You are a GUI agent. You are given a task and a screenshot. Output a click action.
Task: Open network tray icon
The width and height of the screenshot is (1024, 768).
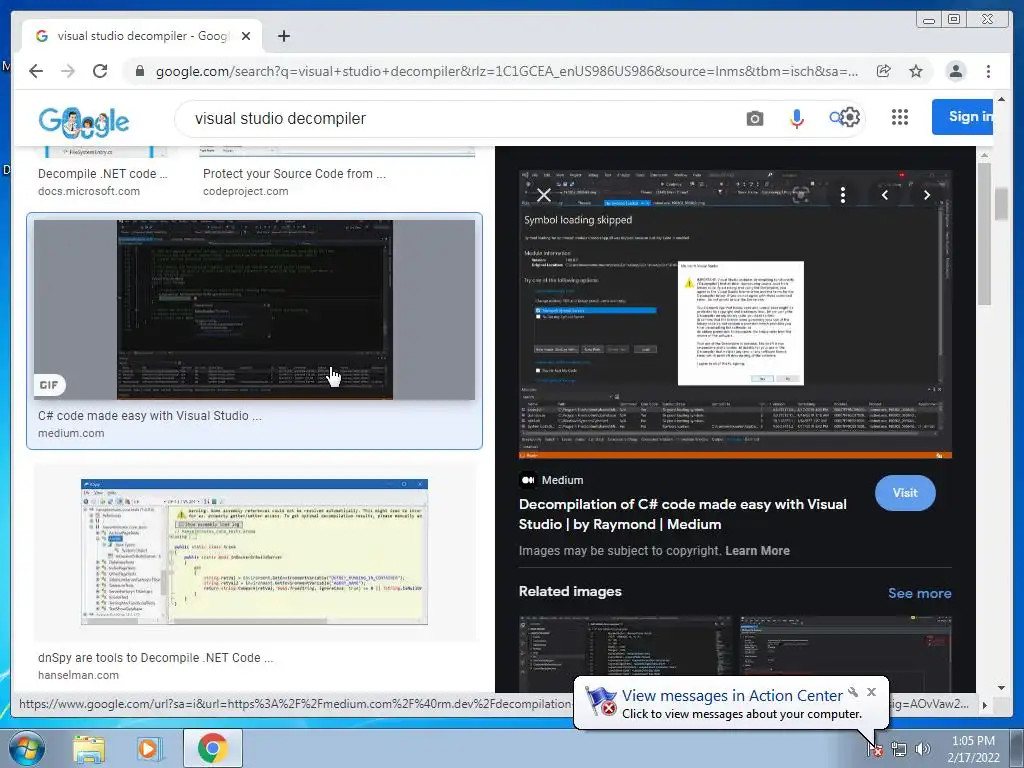pyautogui.click(x=899, y=749)
